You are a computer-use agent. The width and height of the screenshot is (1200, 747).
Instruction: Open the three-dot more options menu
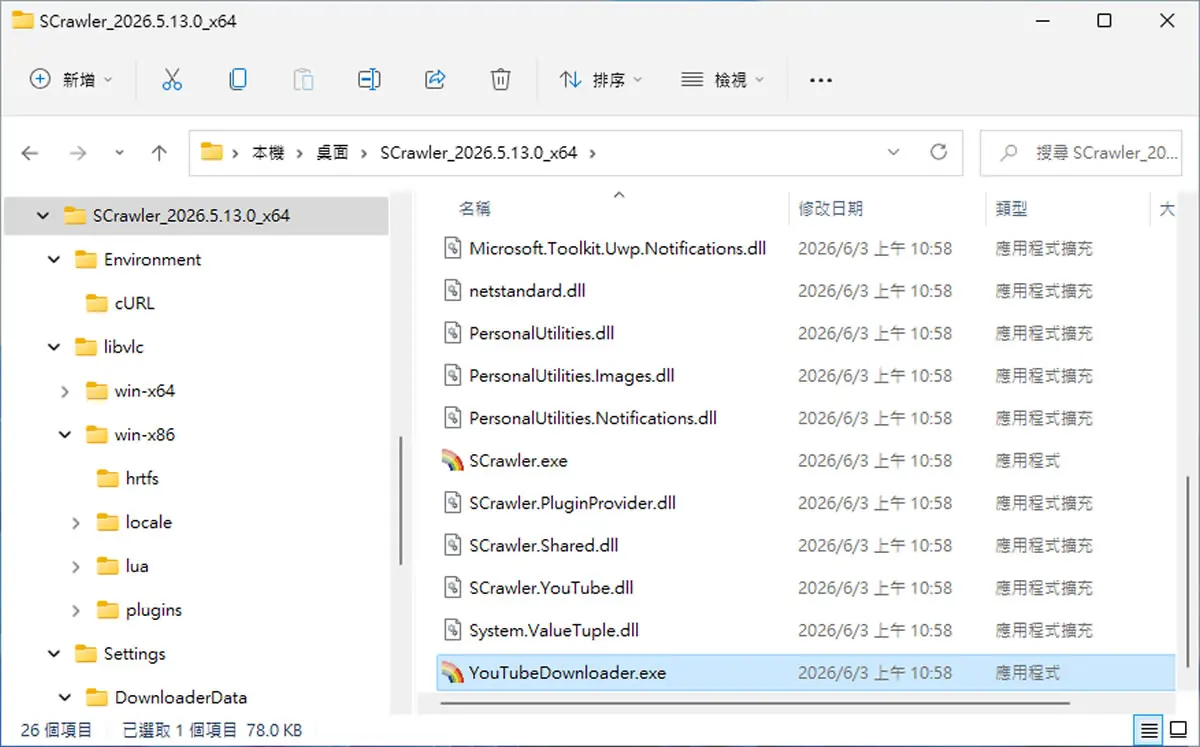[x=821, y=80]
